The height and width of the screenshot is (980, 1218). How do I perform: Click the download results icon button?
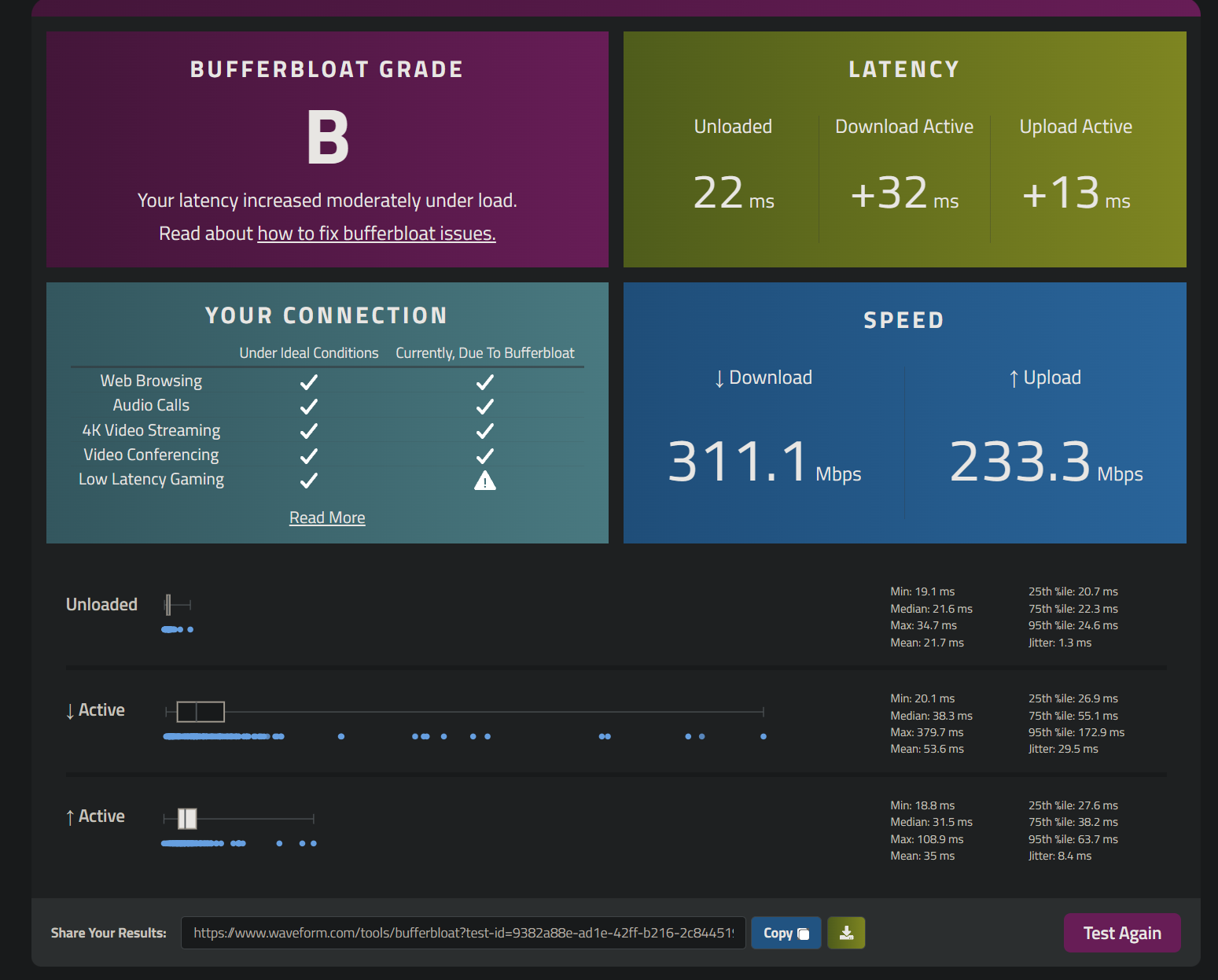pos(846,933)
